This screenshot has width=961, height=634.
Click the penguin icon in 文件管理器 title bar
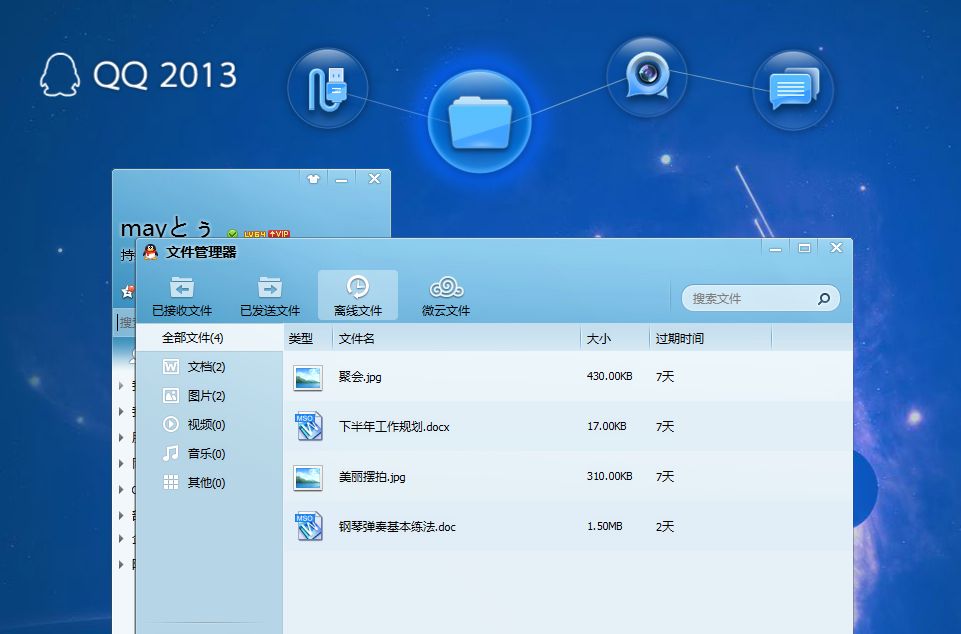click(150, 252)
